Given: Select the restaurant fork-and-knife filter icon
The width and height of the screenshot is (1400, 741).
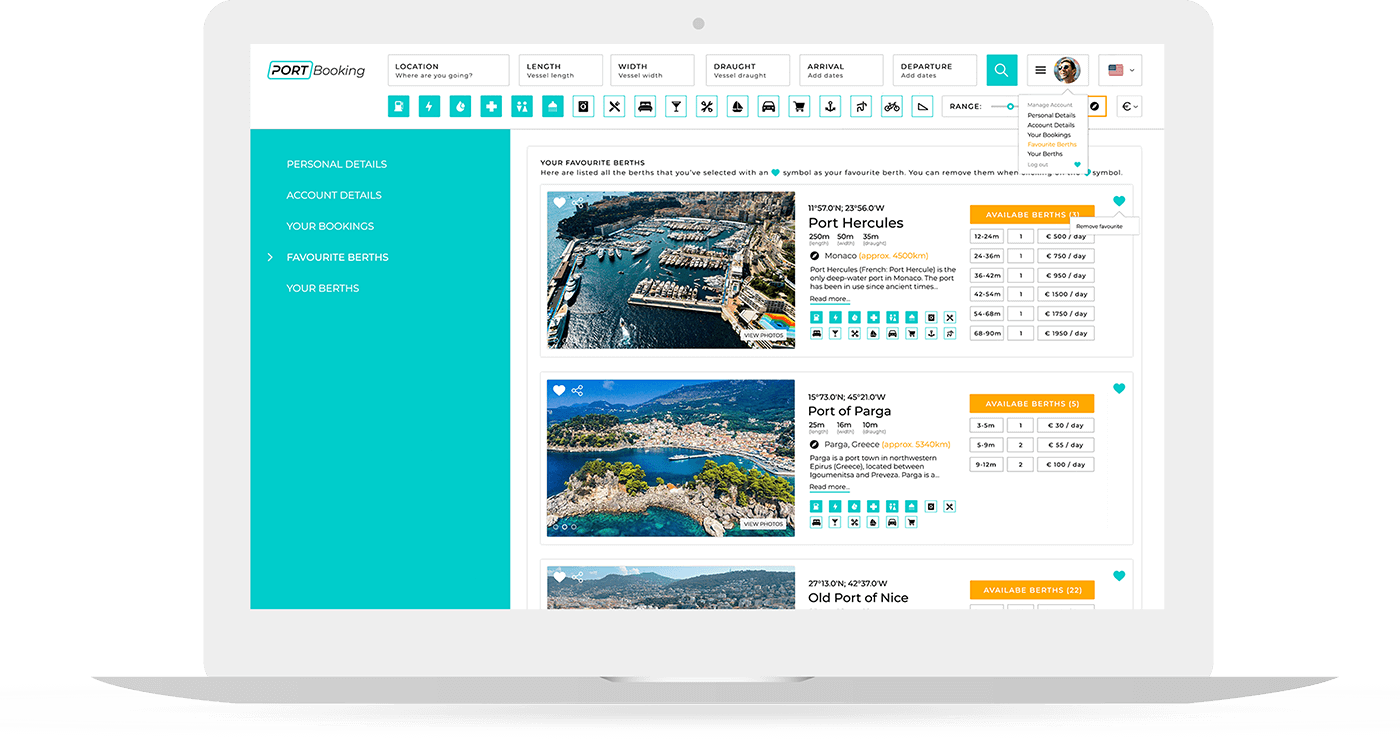Looking at the screenshot, I should (x=615, y=106).
